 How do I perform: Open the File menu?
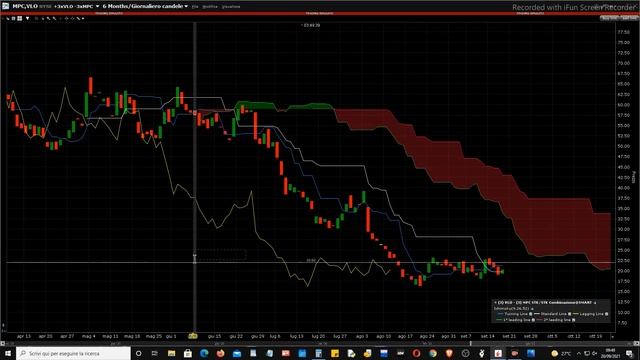[195, 7]
